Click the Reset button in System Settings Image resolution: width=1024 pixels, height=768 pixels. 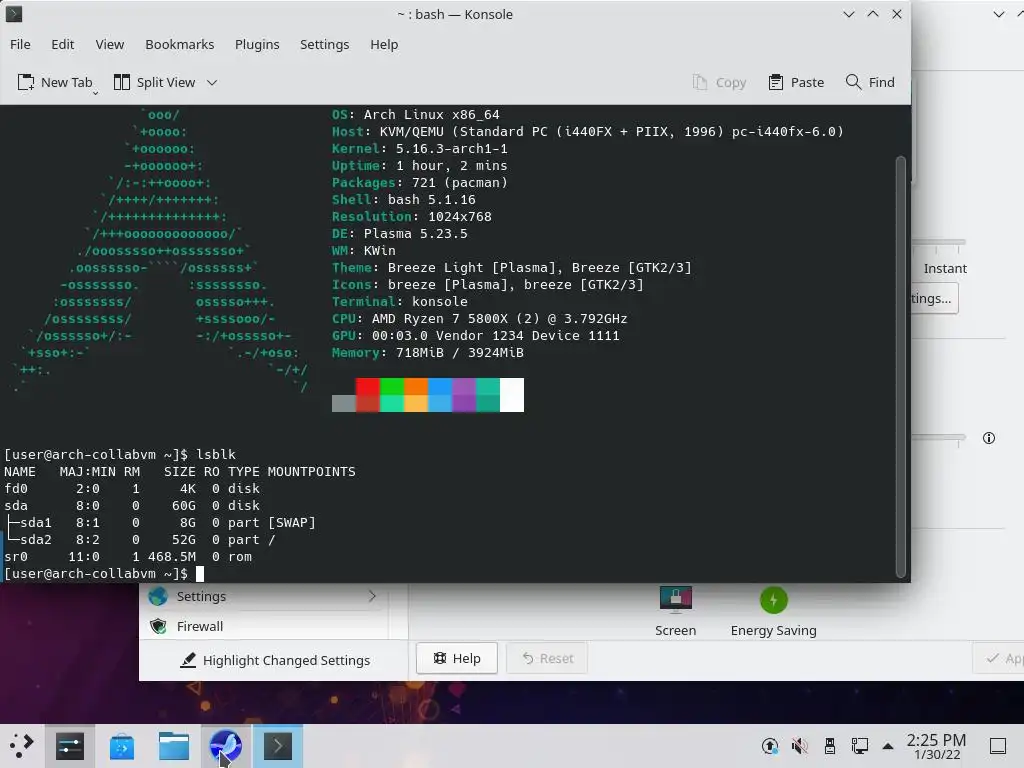point(547,658)
